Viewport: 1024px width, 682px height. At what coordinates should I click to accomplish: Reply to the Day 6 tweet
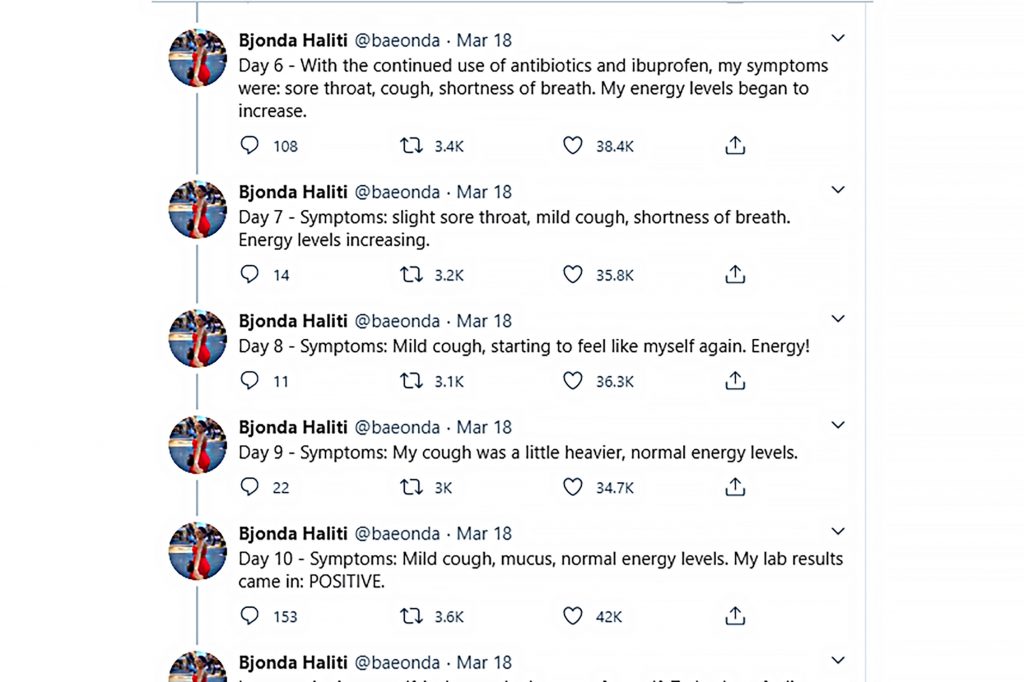pos(249,145)
